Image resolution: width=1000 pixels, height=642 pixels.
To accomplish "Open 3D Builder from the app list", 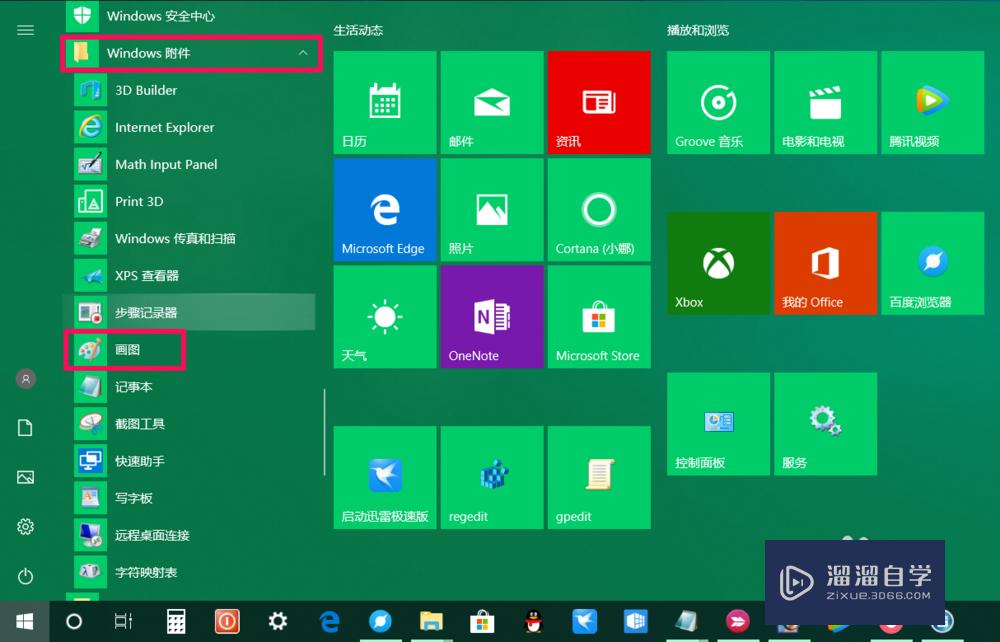I will [190, 91].
